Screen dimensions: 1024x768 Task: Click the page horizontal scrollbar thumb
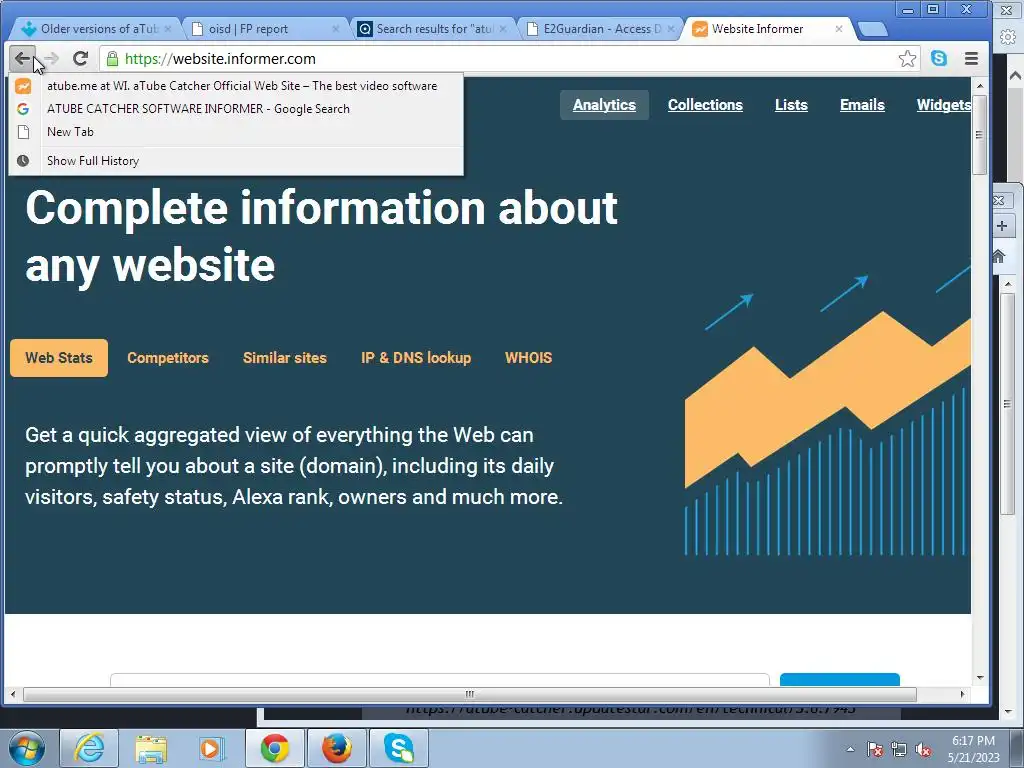coord(470,694)
